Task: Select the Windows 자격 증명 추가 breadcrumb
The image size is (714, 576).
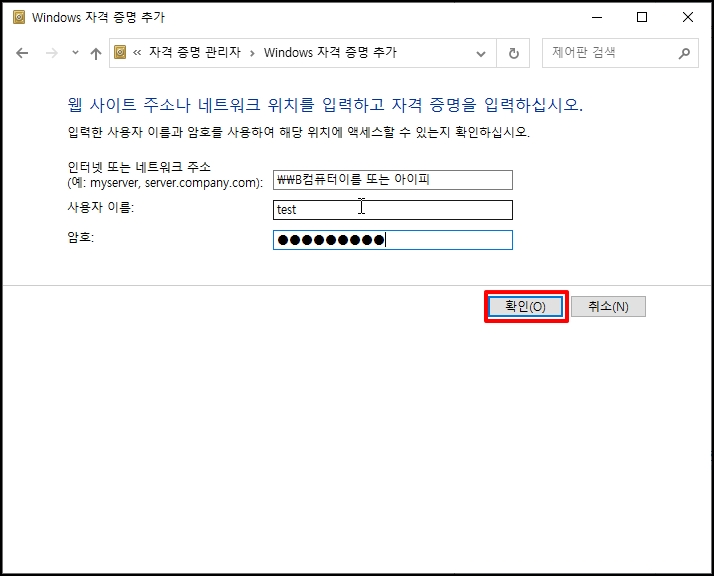Action: pyautogui.click(x=330, y=52)
